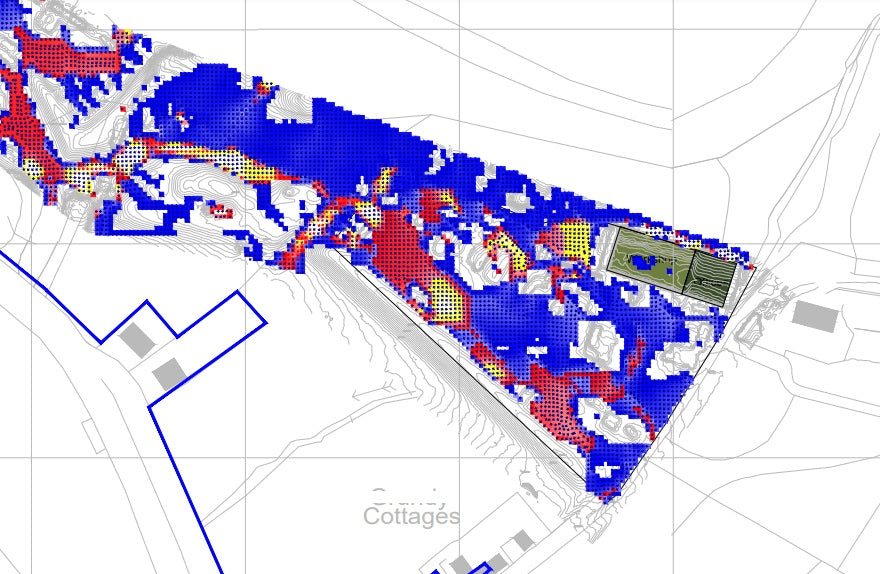Click the "Cottages" map label

point(411,517)
